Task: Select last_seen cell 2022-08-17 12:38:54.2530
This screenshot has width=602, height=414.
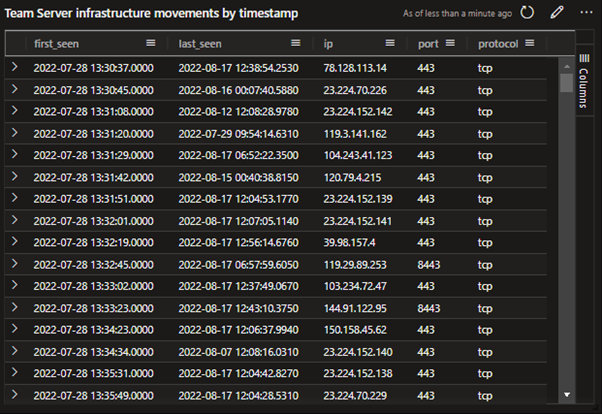Action: coord(238,68)
